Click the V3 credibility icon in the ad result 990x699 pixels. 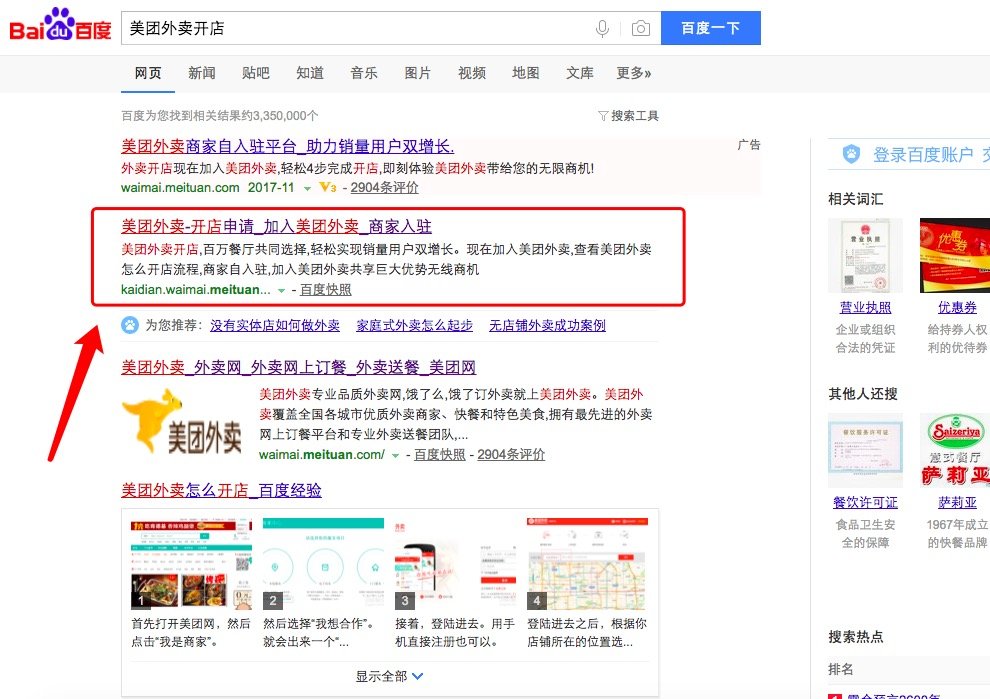point(327,189)
